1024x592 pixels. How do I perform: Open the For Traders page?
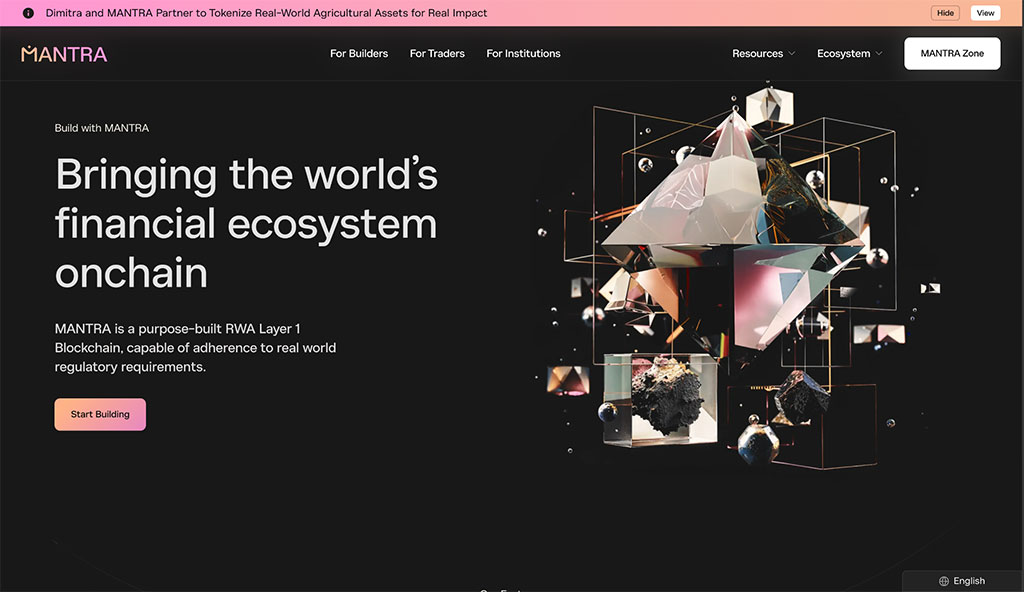(x=437, y=54)
